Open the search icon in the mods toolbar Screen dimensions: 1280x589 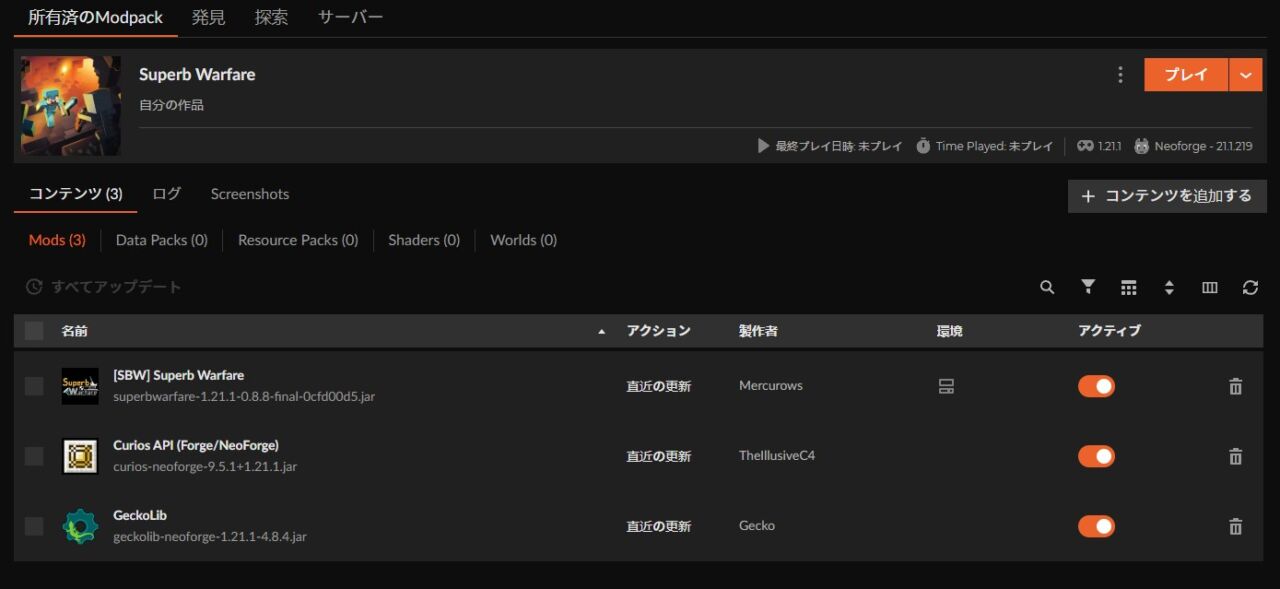[1046, 287]
